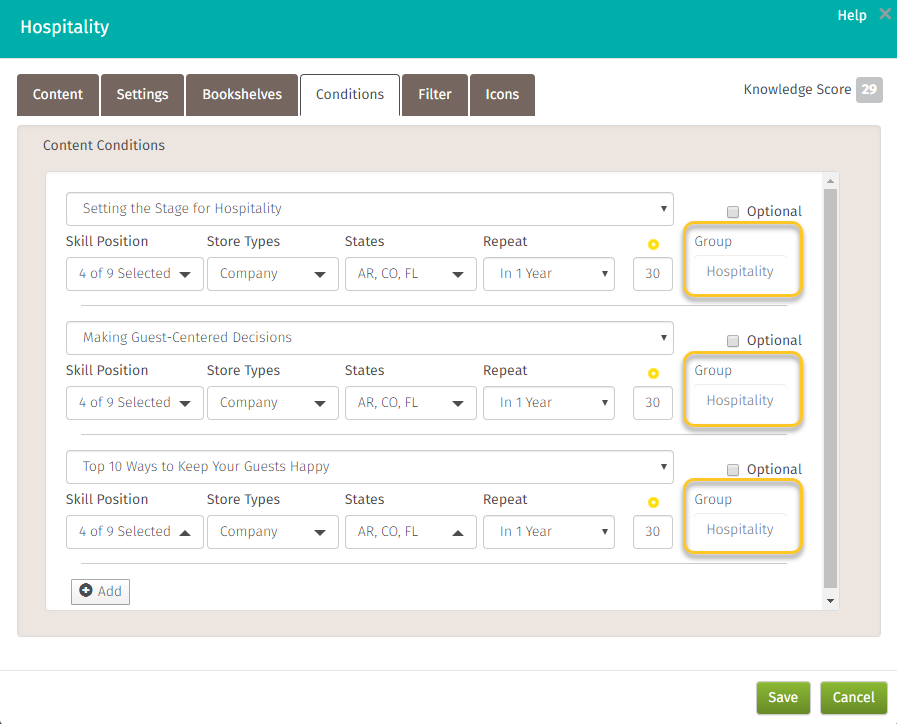Go to the Filter tab
Screen dimensions: 897x724
coord(435,95)
